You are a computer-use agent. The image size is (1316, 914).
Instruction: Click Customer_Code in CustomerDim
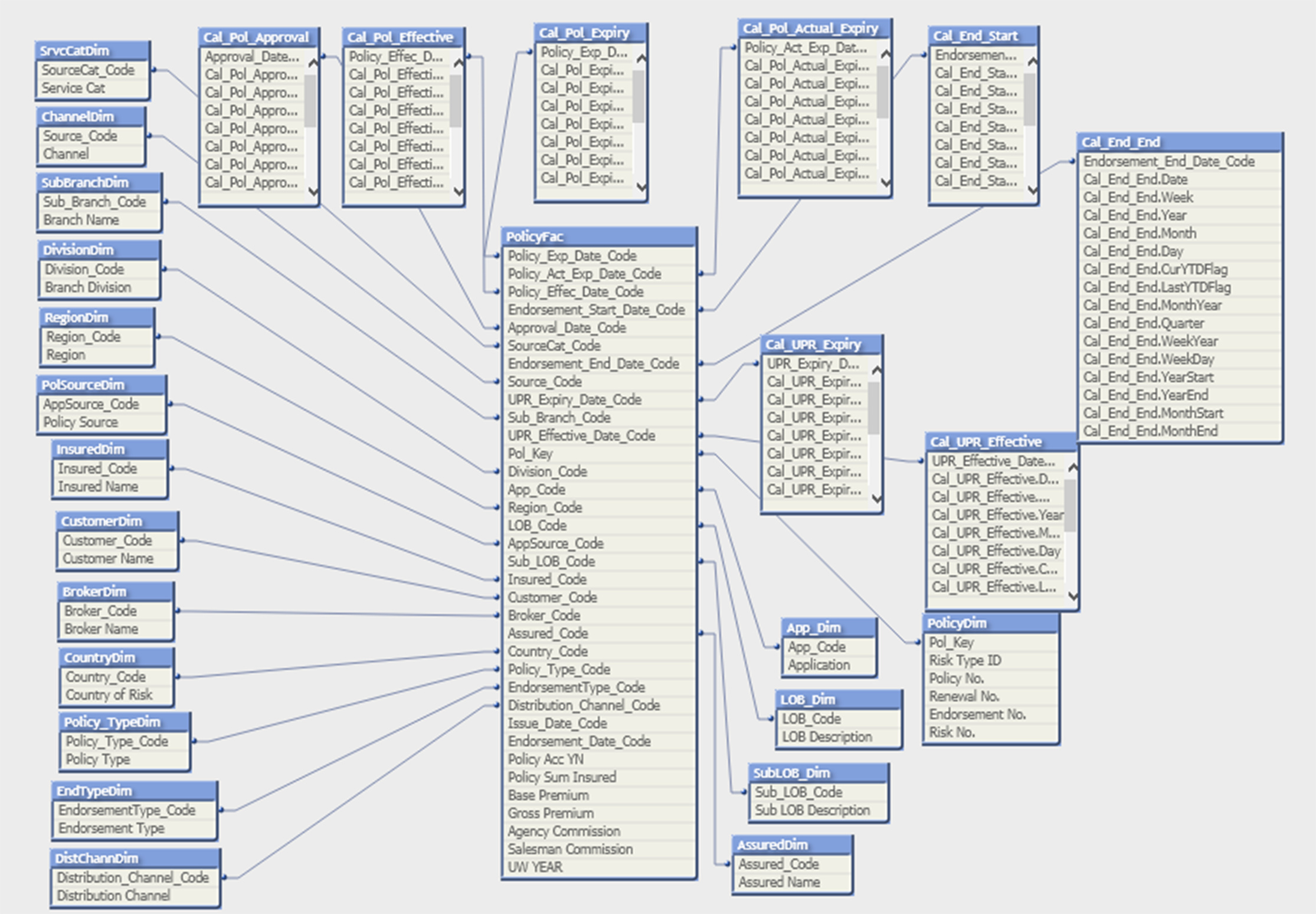[108, 540]
